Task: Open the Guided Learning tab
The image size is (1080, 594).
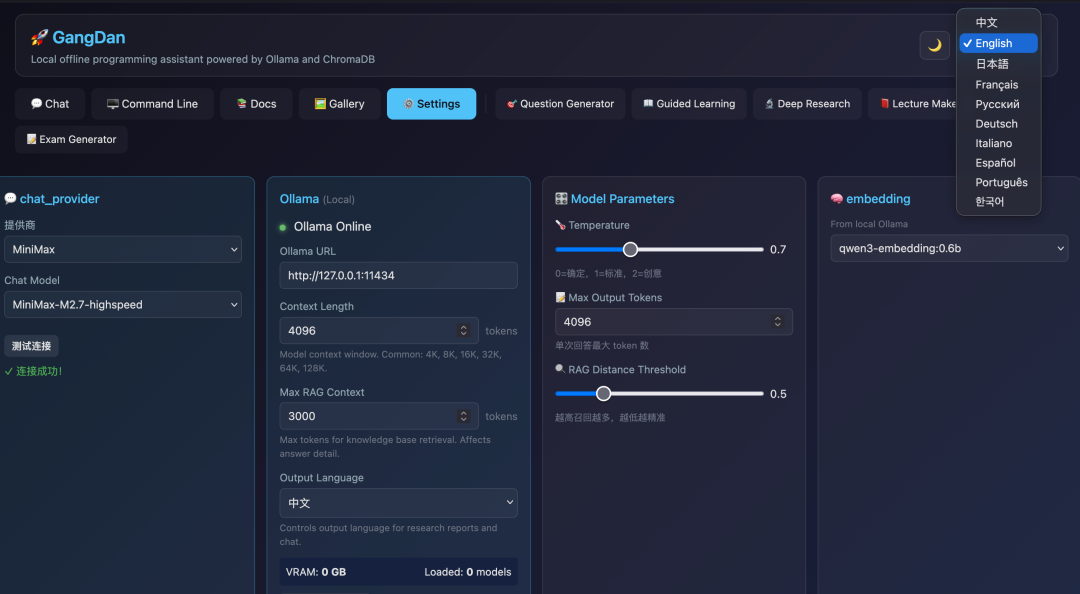Action: [x=689, y=104]
